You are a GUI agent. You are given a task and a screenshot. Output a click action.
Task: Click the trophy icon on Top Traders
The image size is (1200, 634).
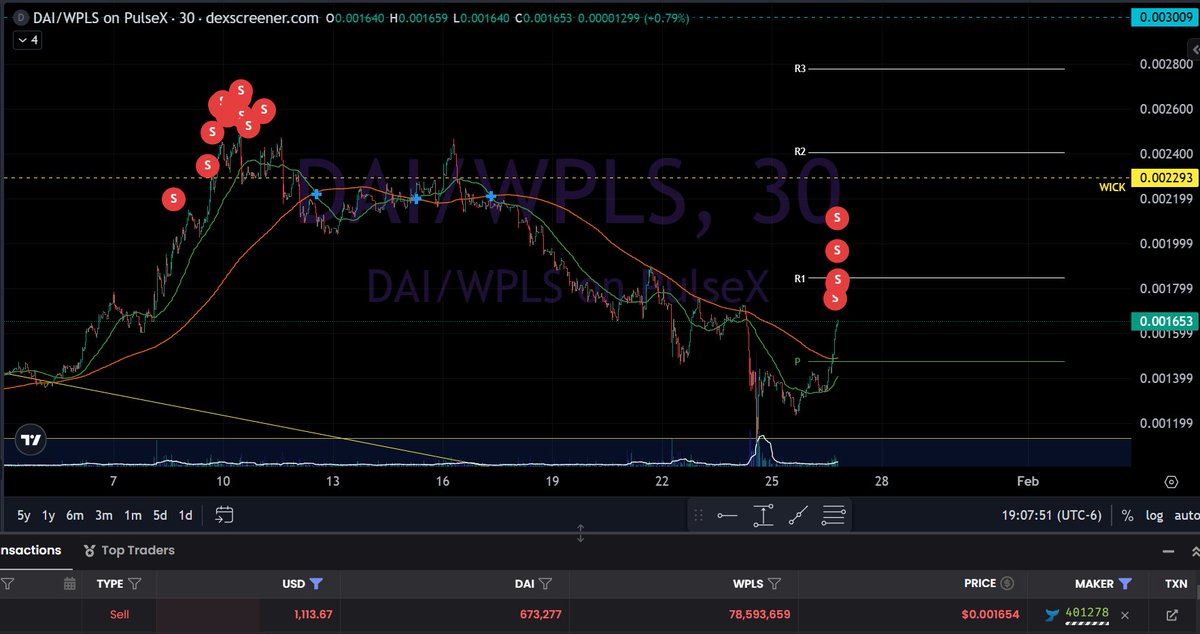click(90, 550)
